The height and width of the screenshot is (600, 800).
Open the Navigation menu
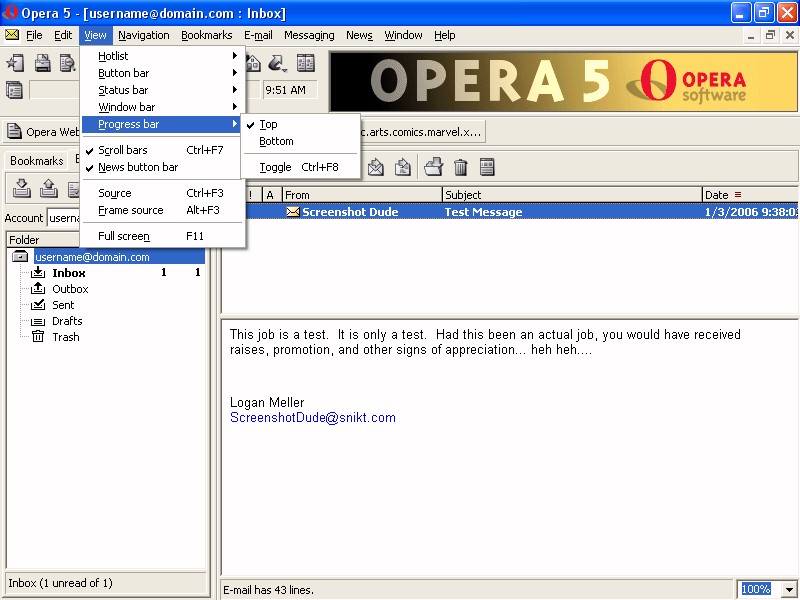click(x=144, y=35)
